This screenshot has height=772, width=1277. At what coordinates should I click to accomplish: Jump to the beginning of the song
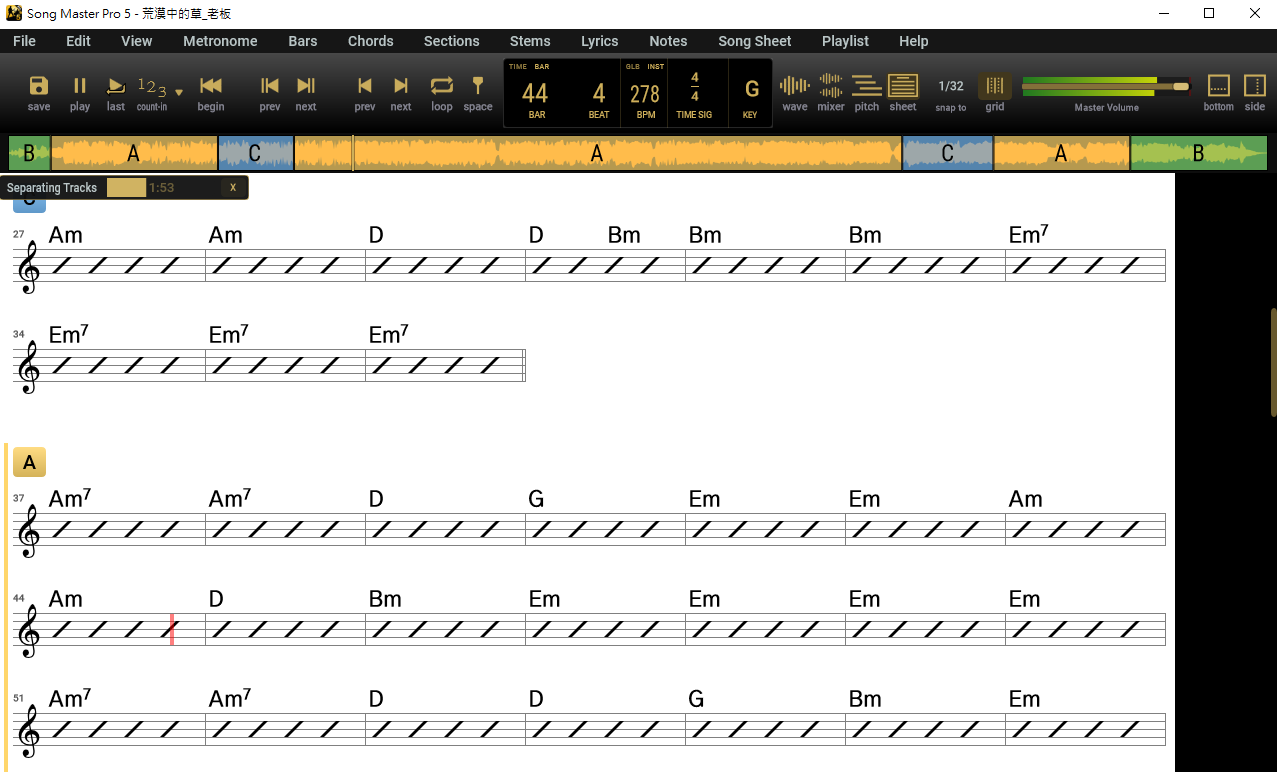point(211,86)
